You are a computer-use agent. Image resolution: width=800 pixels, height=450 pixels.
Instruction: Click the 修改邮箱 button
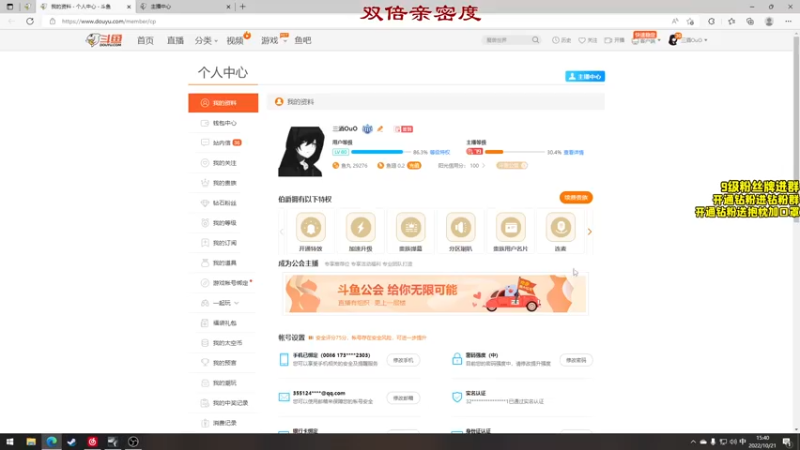403,398
